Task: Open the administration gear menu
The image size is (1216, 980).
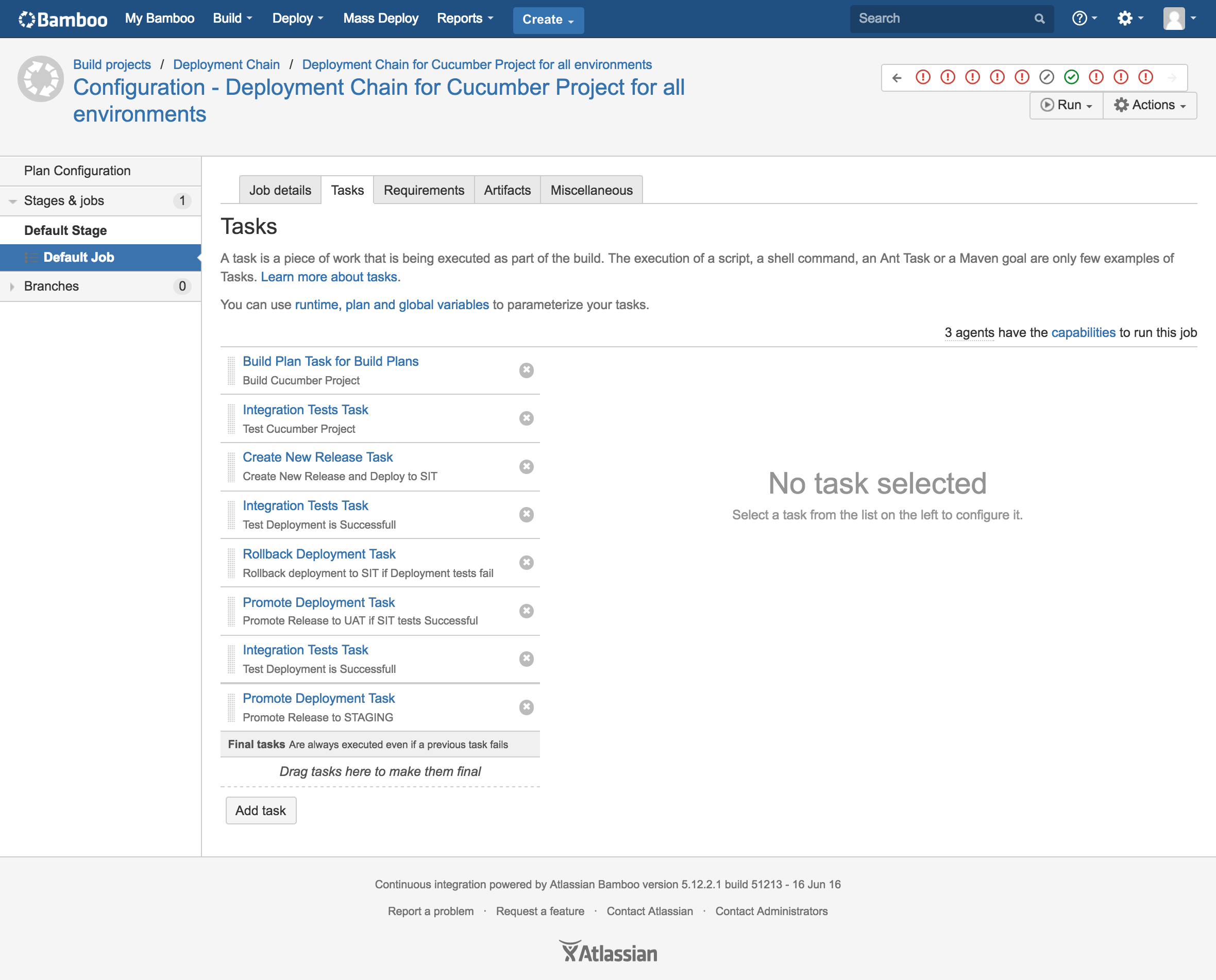Action: coord(1129,19)
